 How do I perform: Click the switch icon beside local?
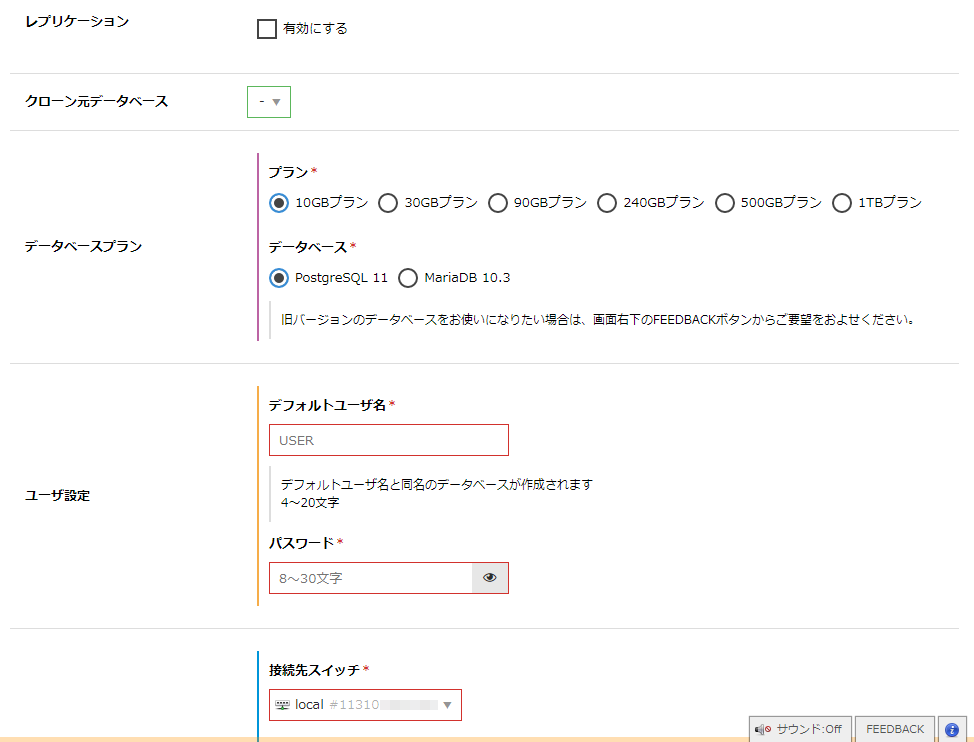(x=283, y=705)
